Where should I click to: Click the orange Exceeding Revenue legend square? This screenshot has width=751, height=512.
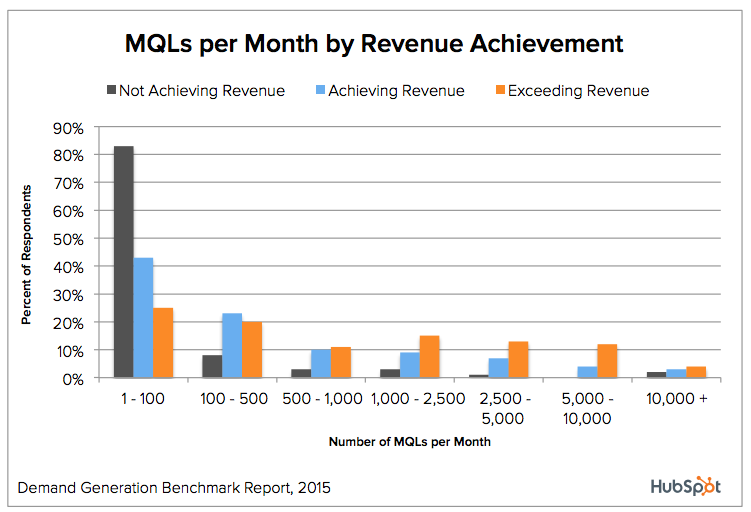click(498, 91)
